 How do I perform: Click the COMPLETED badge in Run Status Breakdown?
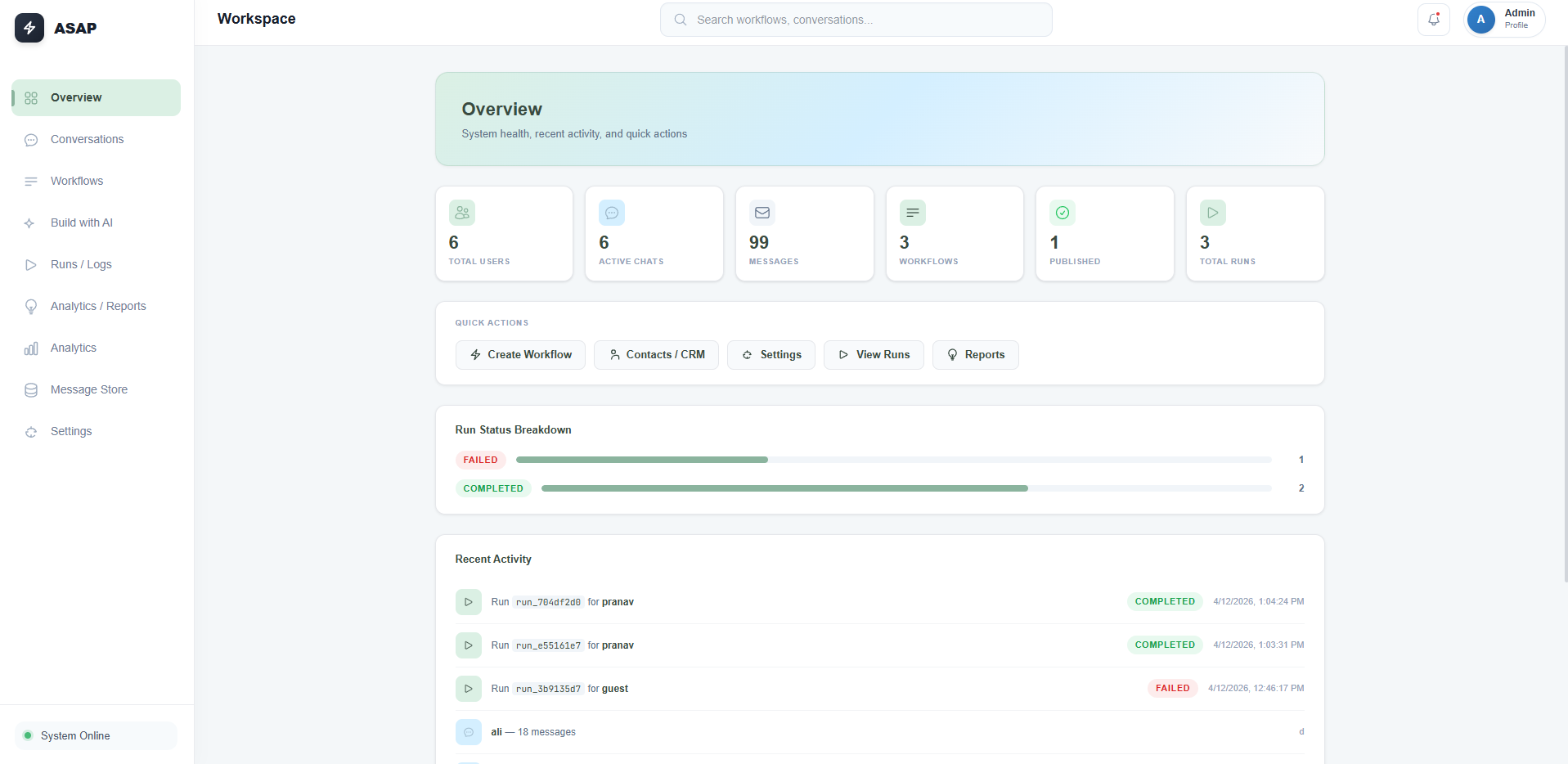tap(493, 488)
